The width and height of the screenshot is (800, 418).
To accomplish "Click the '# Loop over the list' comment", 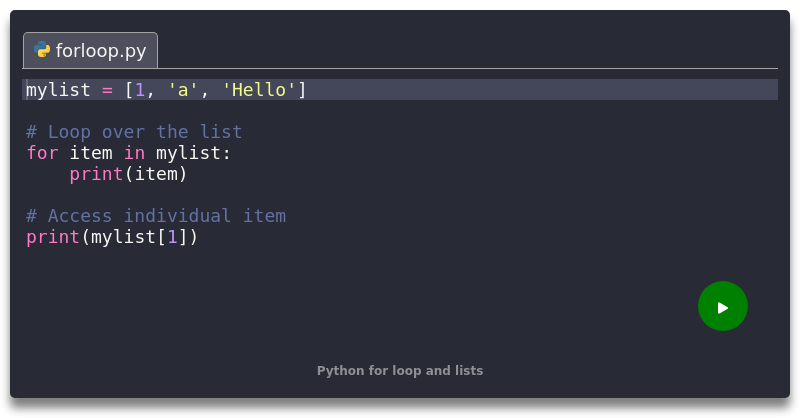I will click(x=134, y=132).
